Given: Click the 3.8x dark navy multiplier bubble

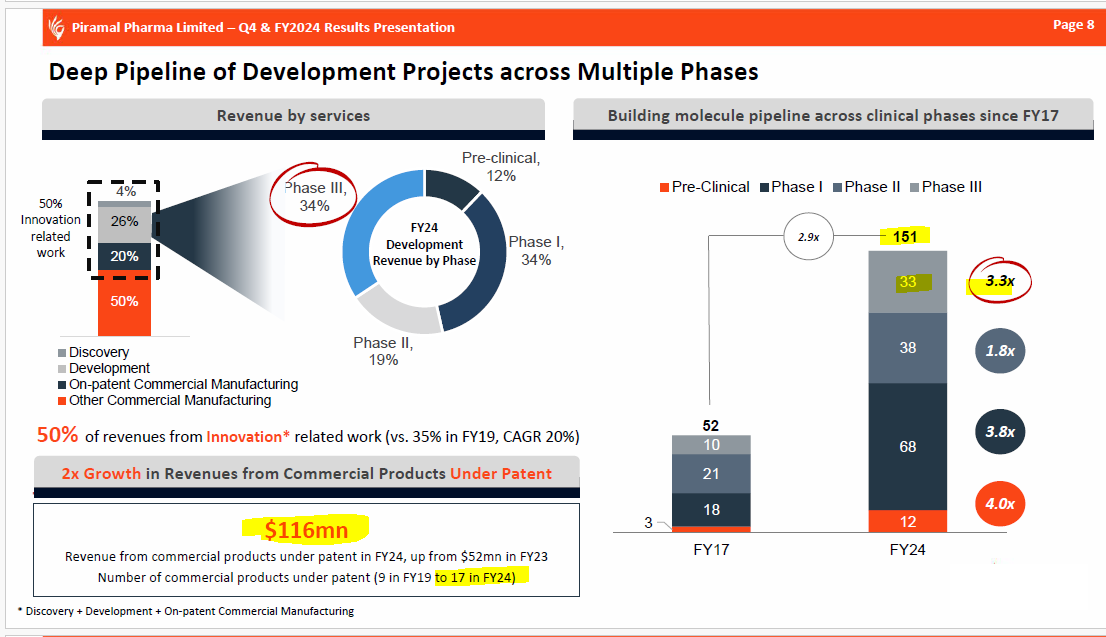Looking at the screenshot, I should click(999, 432).
